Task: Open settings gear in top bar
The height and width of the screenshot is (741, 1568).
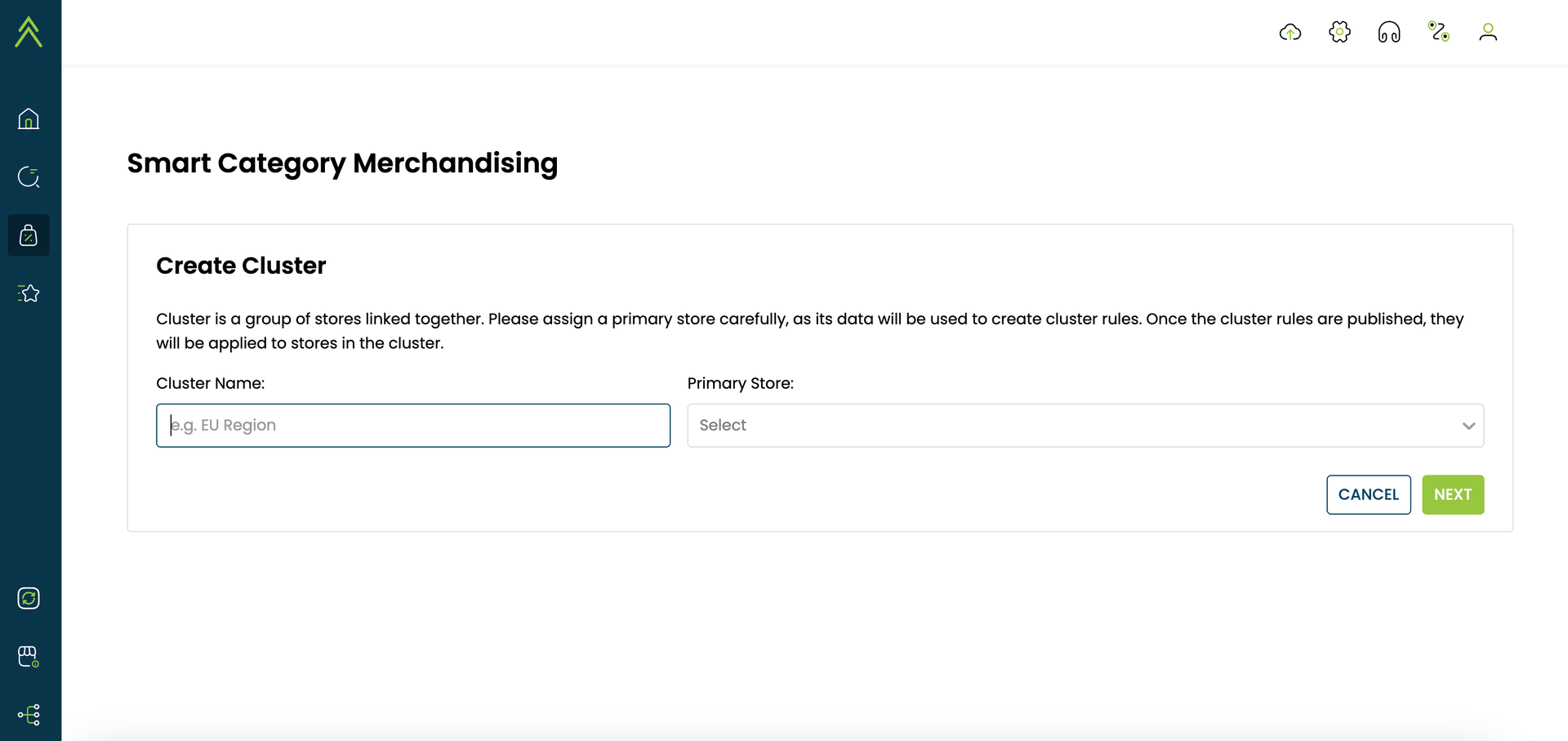Action: pyautogui.click(x=1339, y=32)
